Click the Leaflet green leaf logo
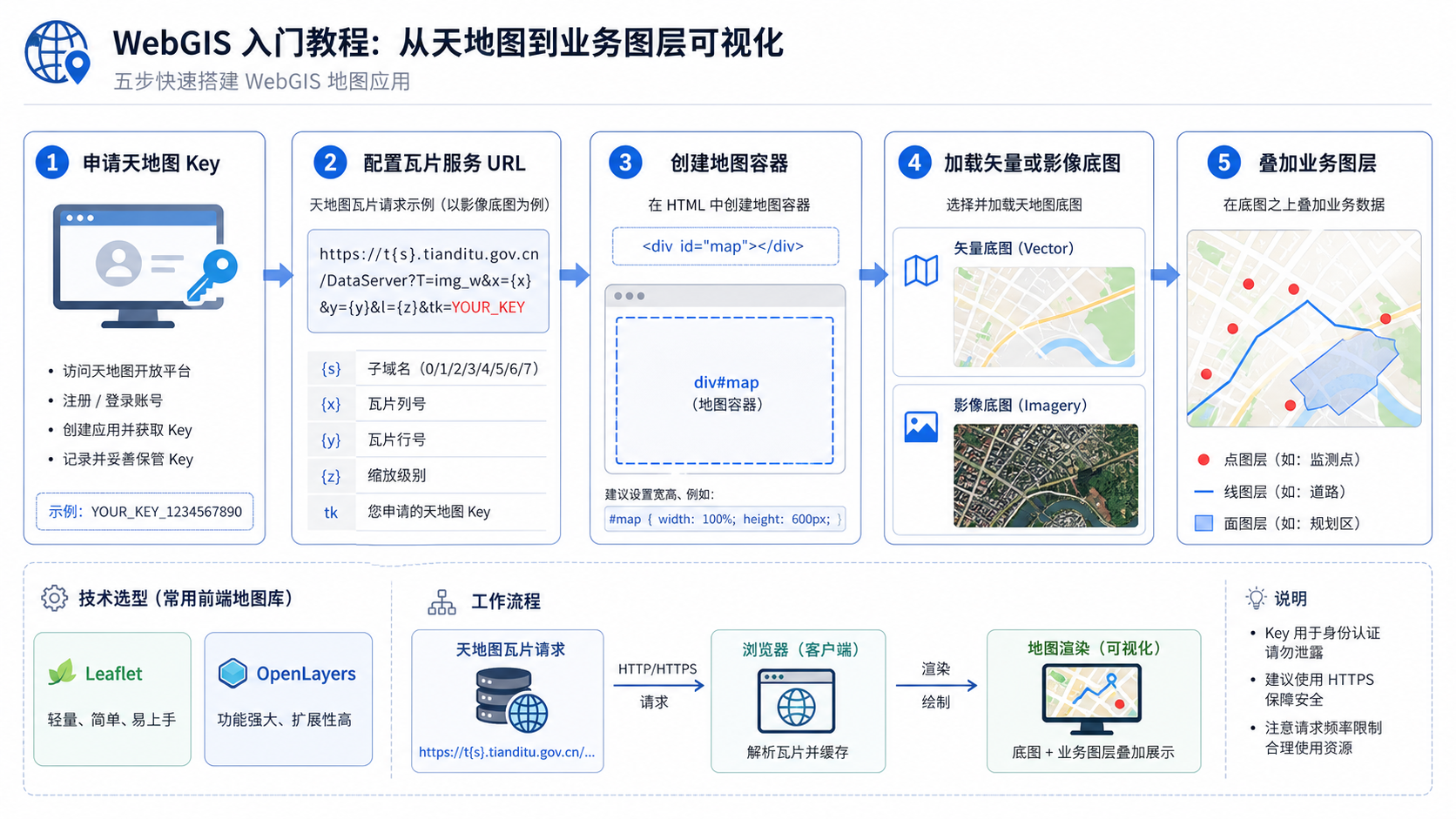Image resolution: width=1456 pixels, height=819 pixels. pyautogui.click(x=62, y=673)
